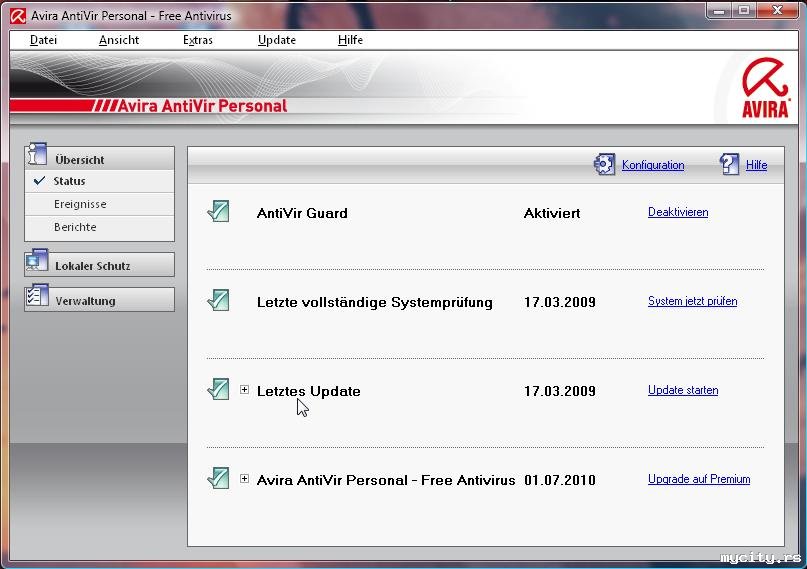The image size is (807, 569).
Task: Click Letzte vollständige Systemprüfung label
Action: click(375, 303)
